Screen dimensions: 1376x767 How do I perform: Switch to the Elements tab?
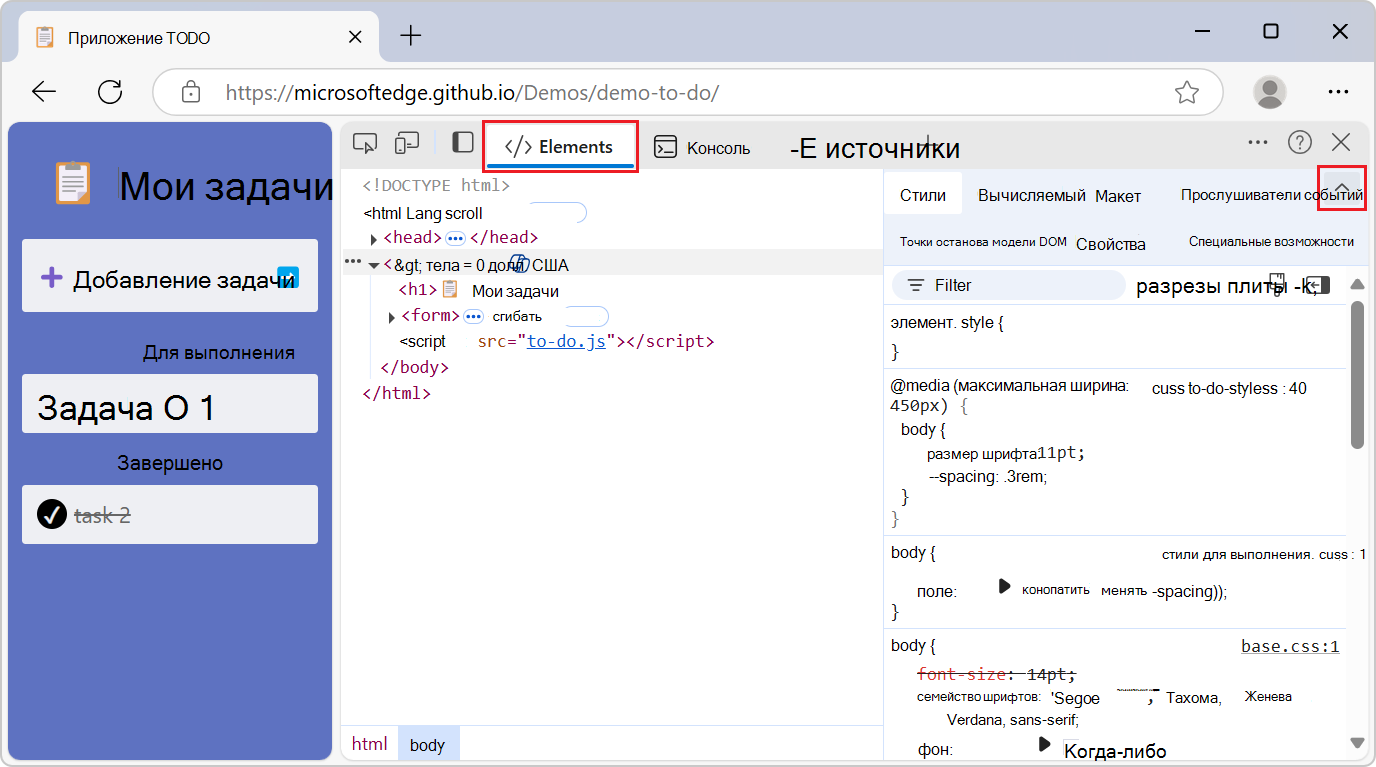coord(560,146)
